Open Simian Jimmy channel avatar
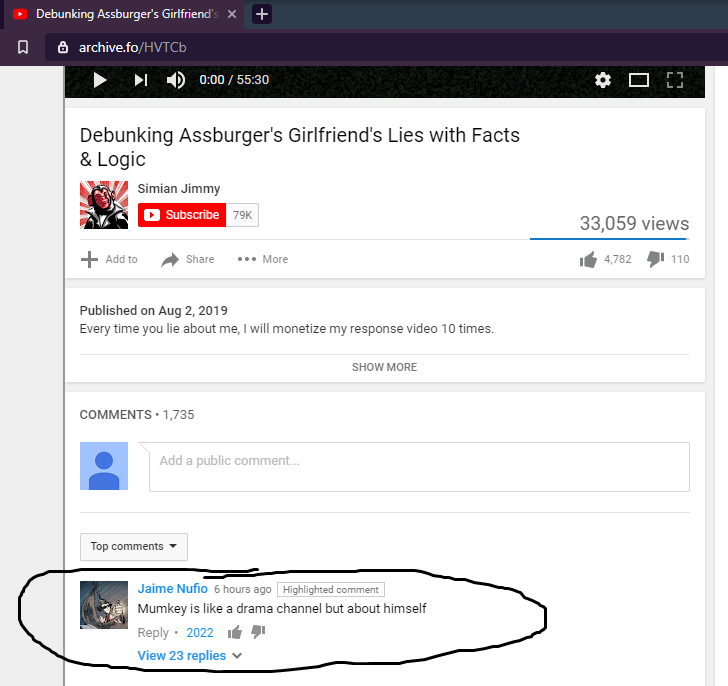The width and height of the screenshot is (728, 686). coord(104,205)
